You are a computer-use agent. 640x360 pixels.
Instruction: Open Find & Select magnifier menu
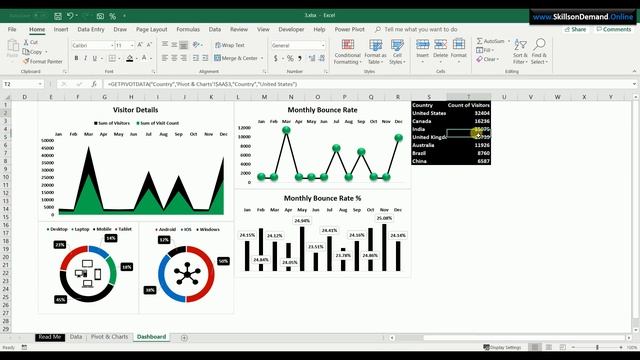coord(540,52)
